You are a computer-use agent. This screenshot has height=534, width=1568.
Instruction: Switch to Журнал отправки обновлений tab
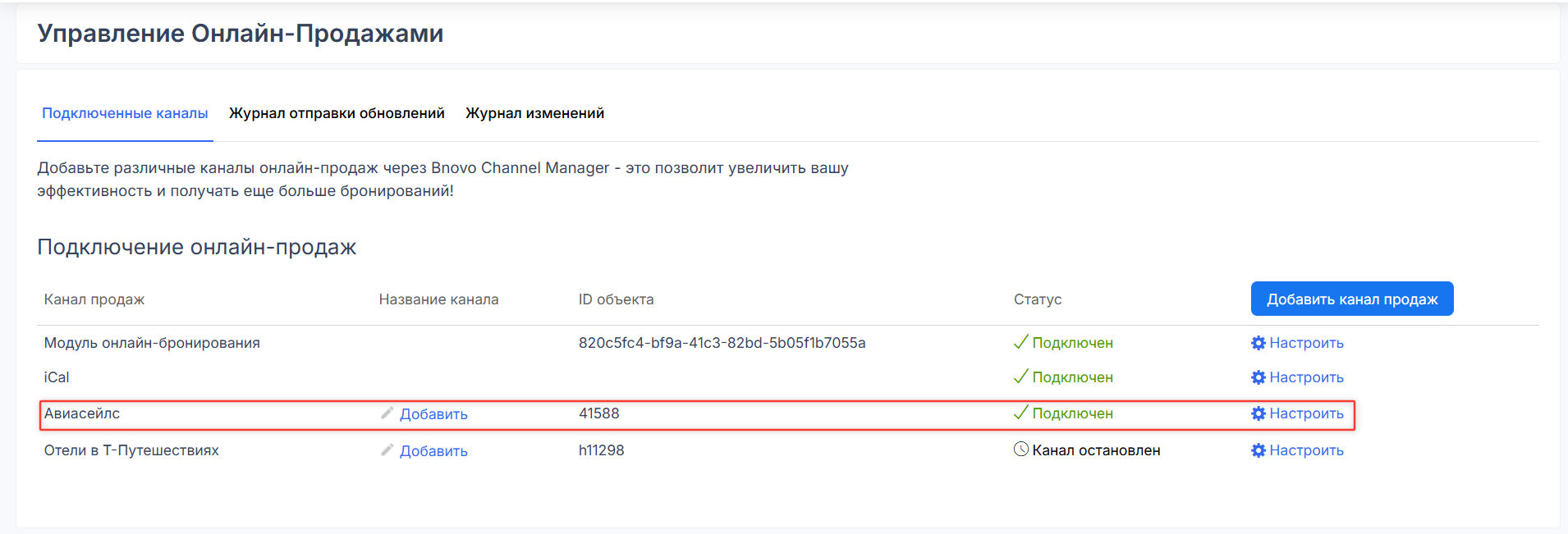(337, 113)
